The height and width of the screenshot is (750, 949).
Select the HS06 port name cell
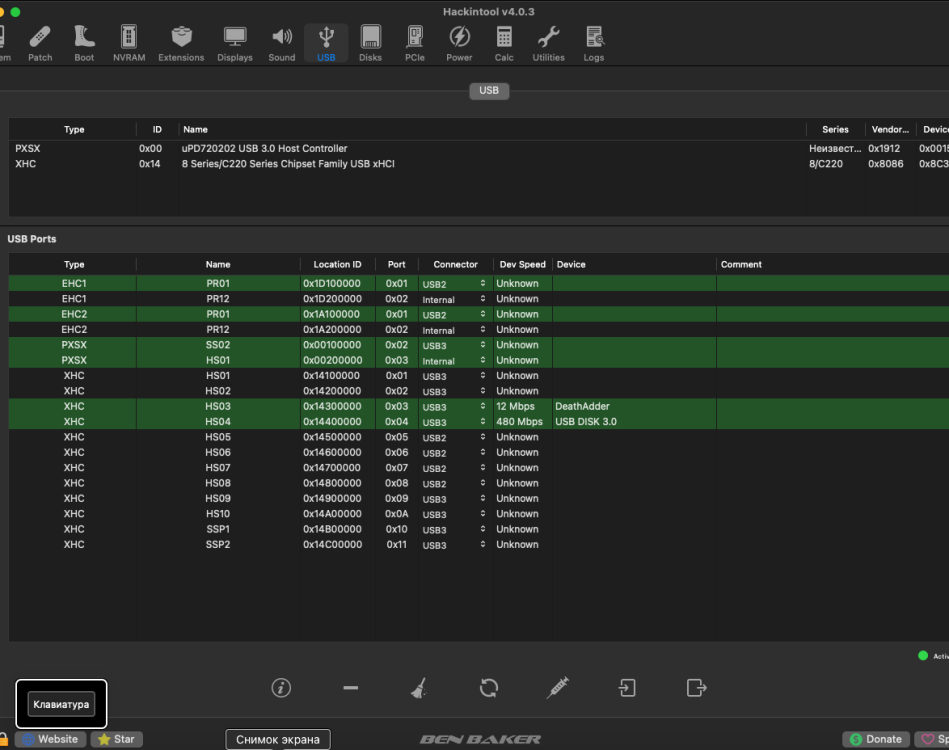point(218,452)
